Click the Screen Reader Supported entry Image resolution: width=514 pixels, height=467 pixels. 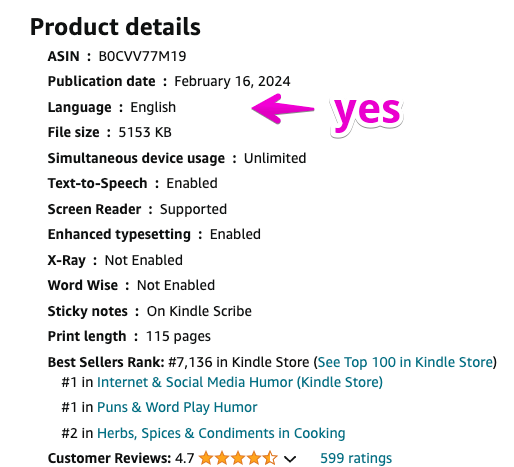tap(137, 209)
